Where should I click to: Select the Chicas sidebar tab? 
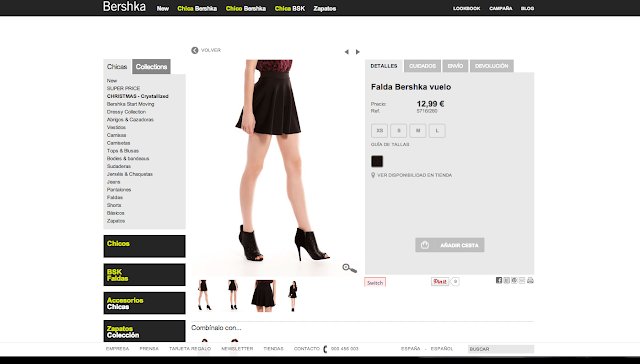click(117, 67)
